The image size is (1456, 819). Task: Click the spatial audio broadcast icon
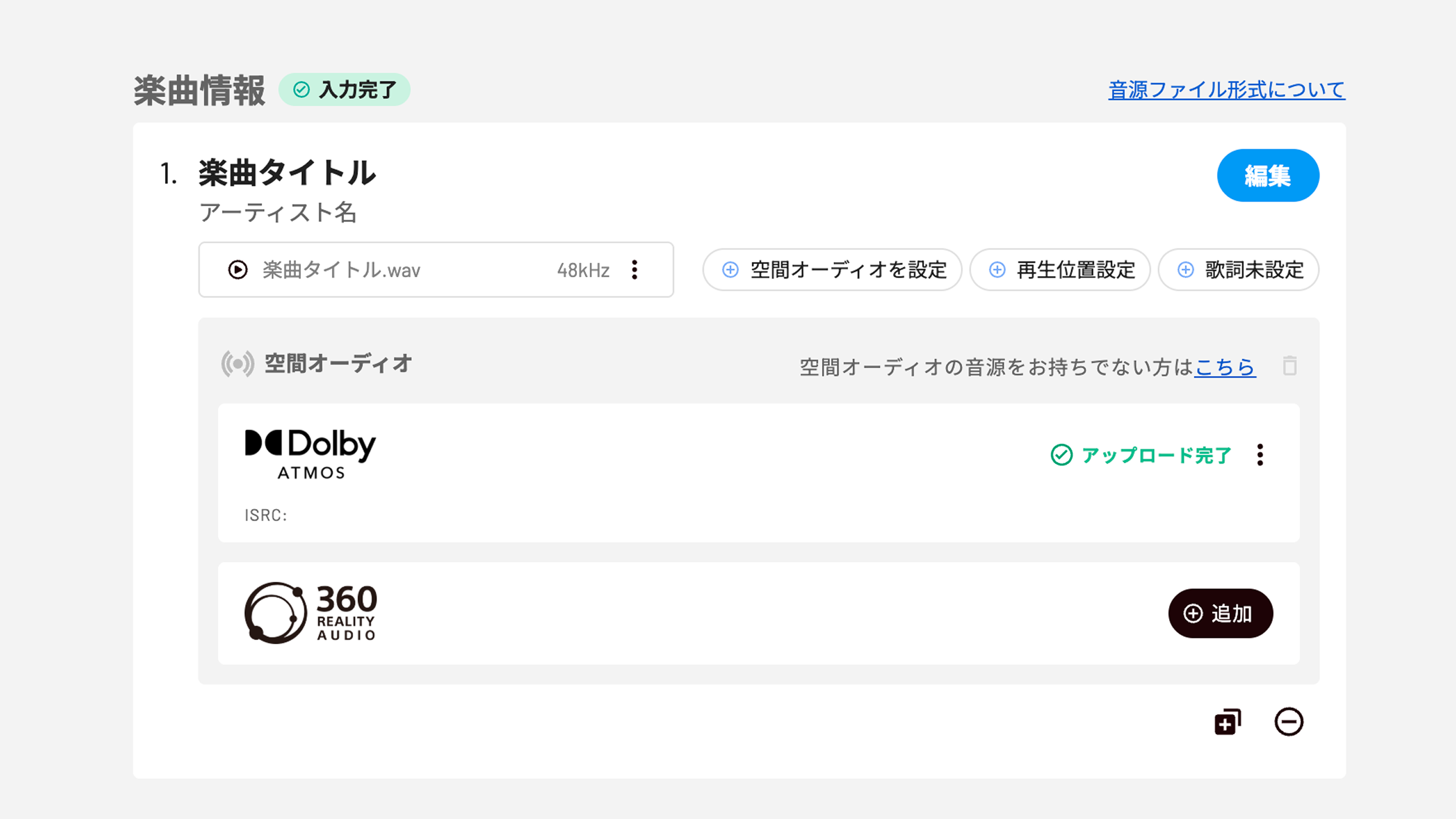pyautogui.click(x=237, y=364)
